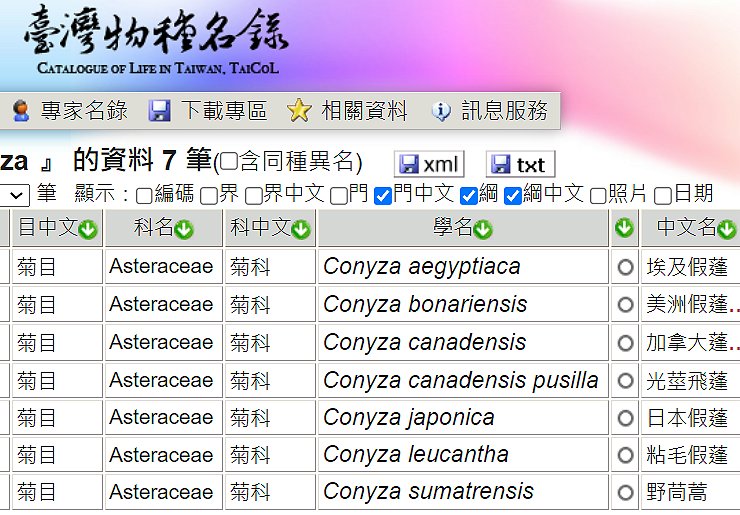Open the 訊息服務 menu item
This screenshot has height=515, width=740.
(x=490, y=111)
